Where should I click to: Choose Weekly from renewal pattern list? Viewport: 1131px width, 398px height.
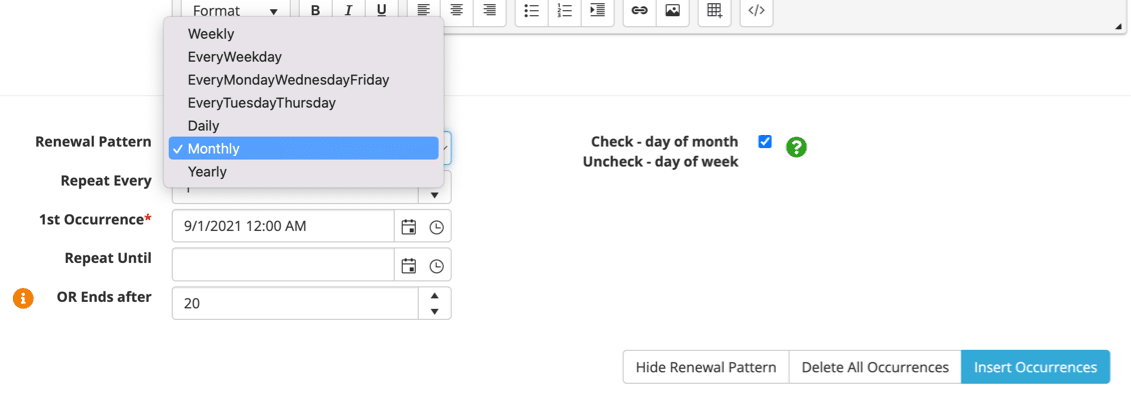(304, 33)
